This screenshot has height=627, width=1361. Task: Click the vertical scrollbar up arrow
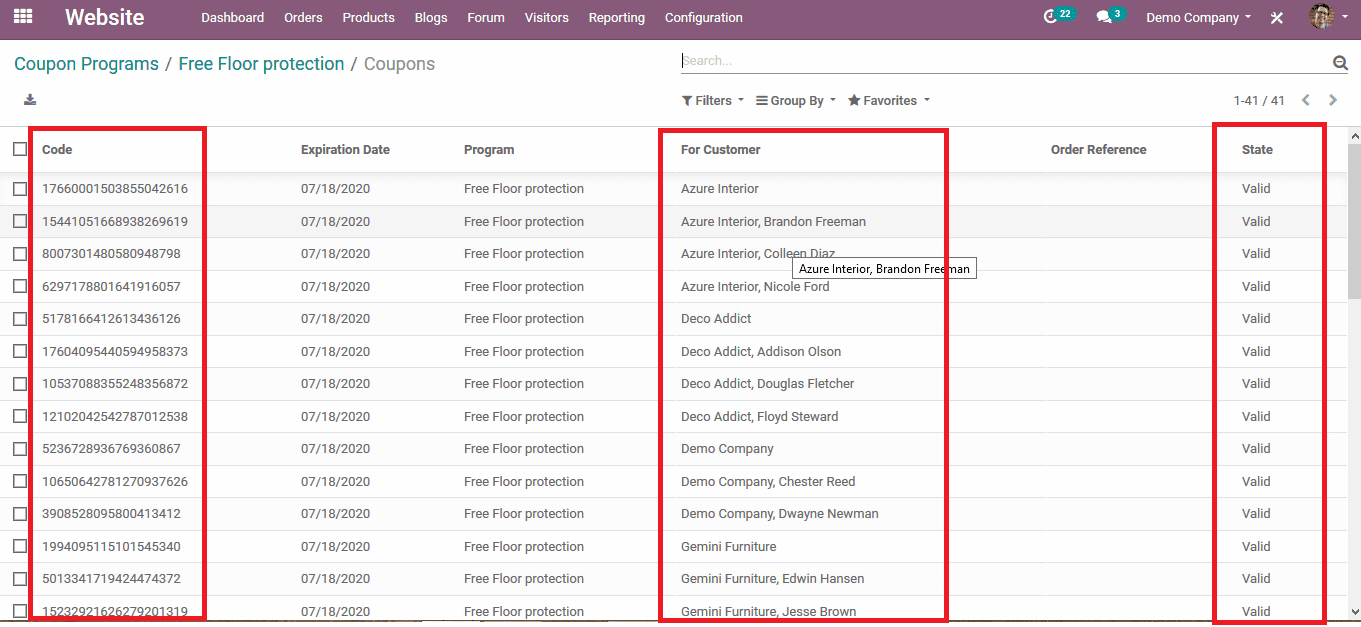(x=1354, y=135)
